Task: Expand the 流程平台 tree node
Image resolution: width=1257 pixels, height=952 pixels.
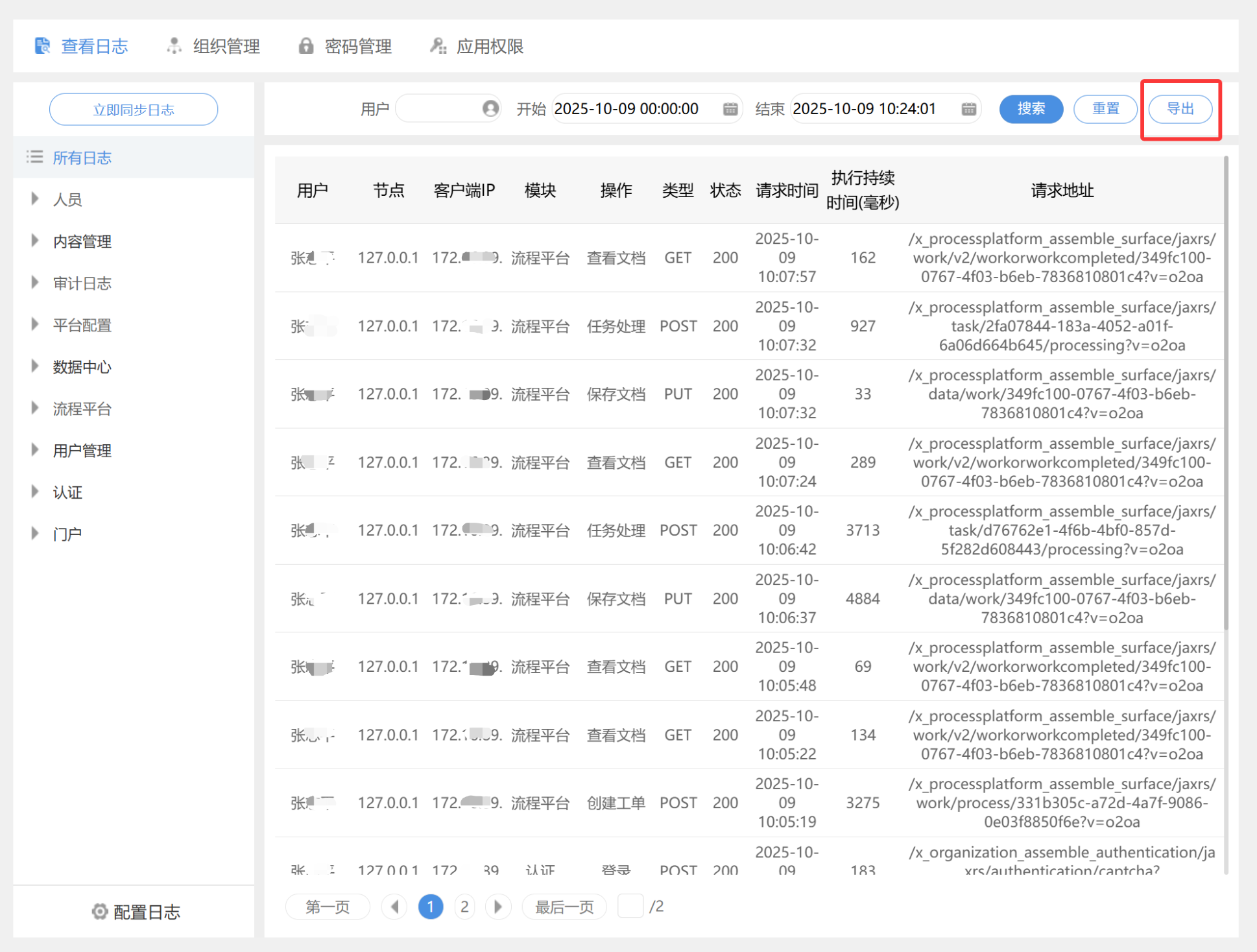Action: (35, 409)
